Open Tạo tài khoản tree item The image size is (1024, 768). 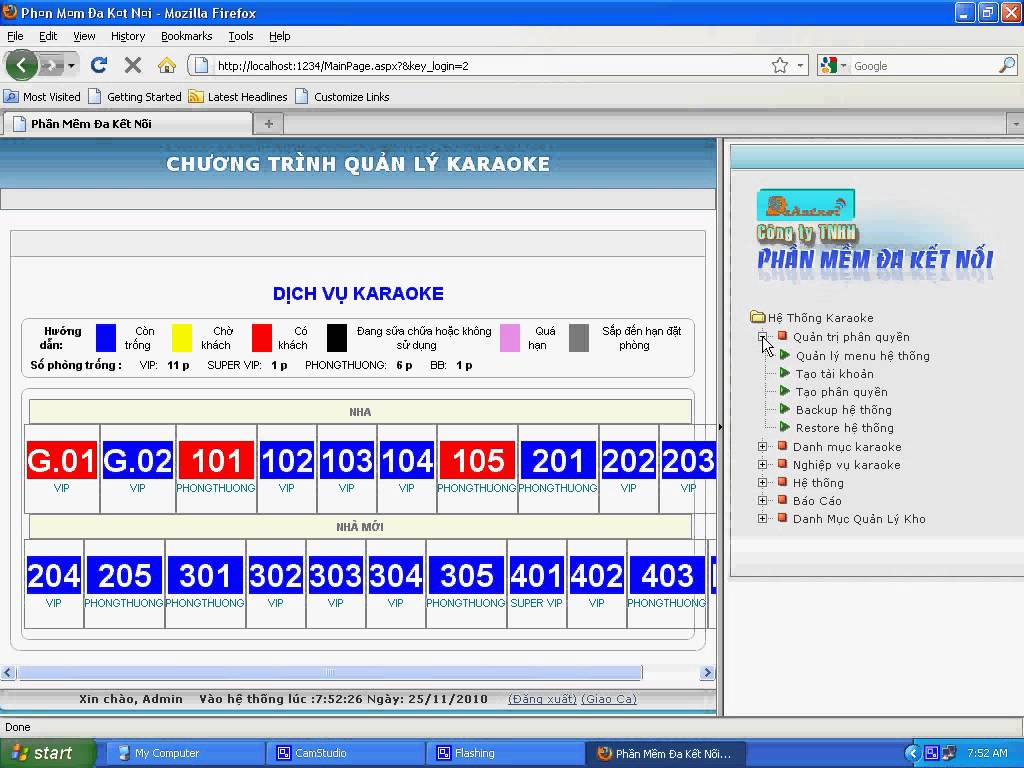click(834, 374)
